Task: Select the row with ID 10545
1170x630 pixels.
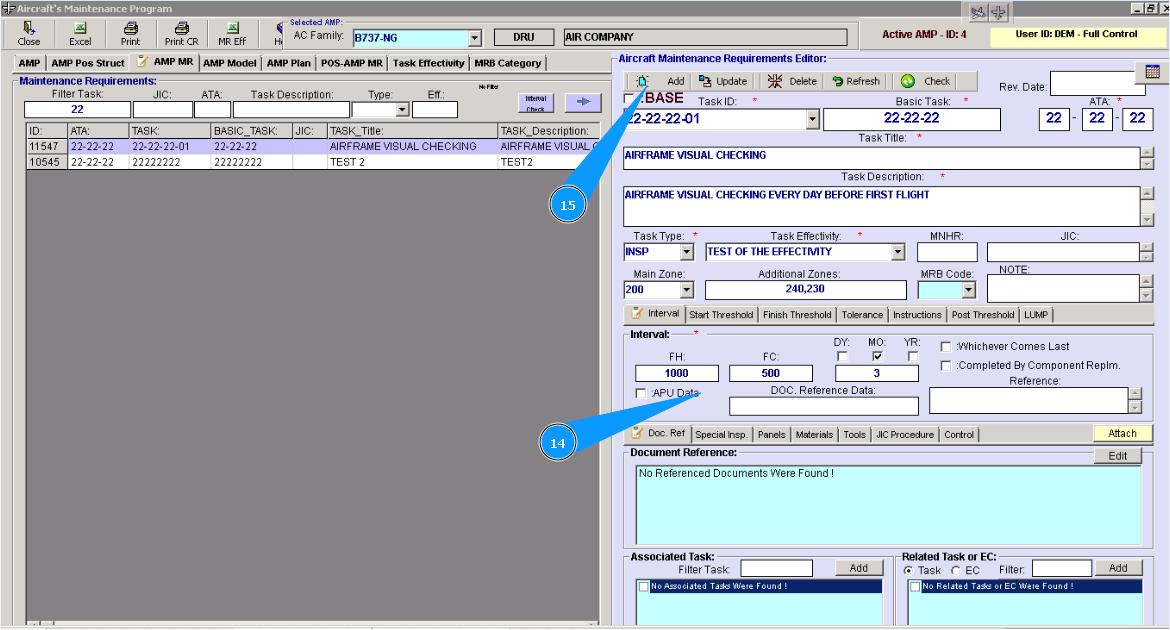Action: pyautogui.click(x=313, y=162)
